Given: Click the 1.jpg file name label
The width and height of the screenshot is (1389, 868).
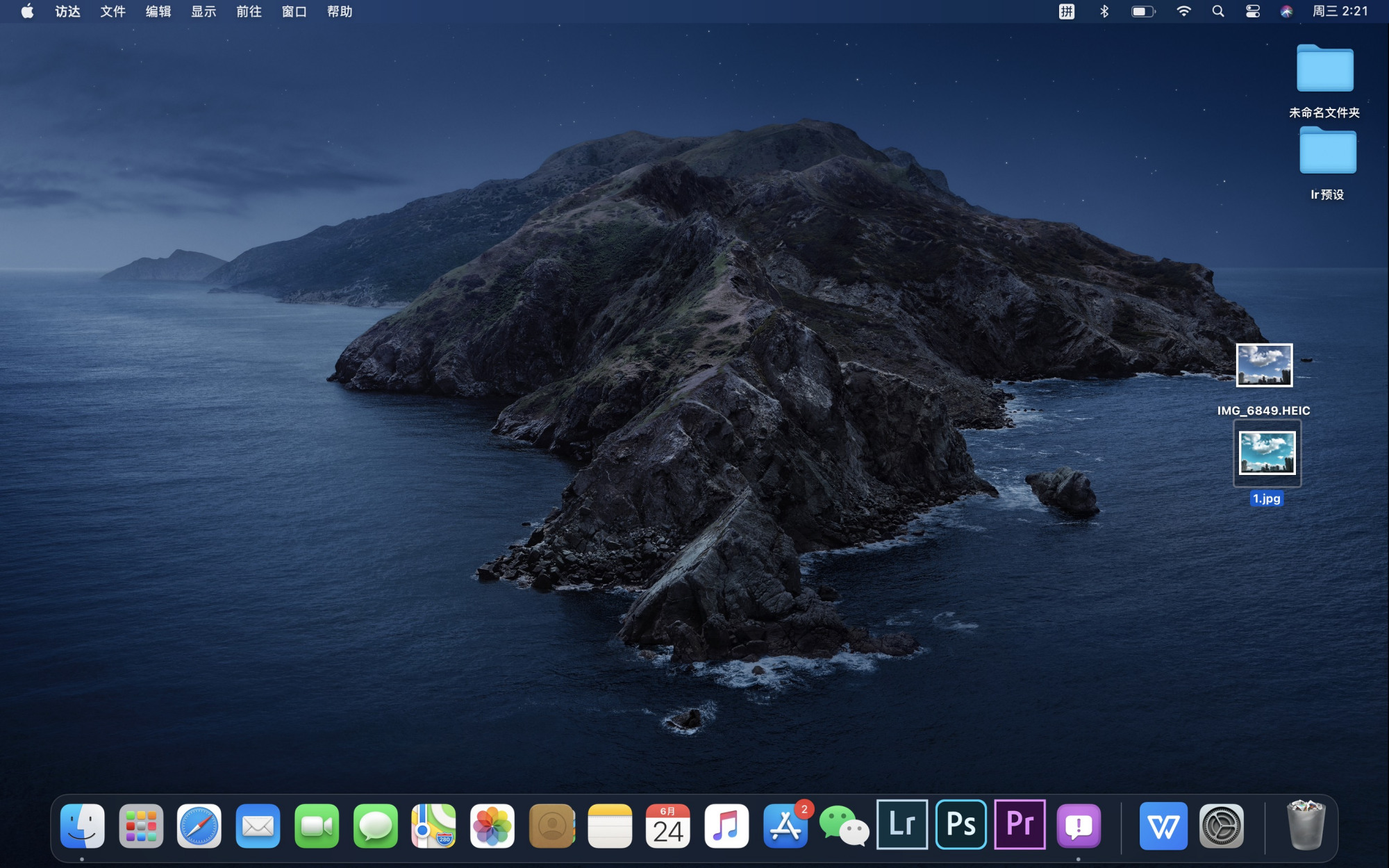Looking at the screenshot, I should coord(1266,499).
